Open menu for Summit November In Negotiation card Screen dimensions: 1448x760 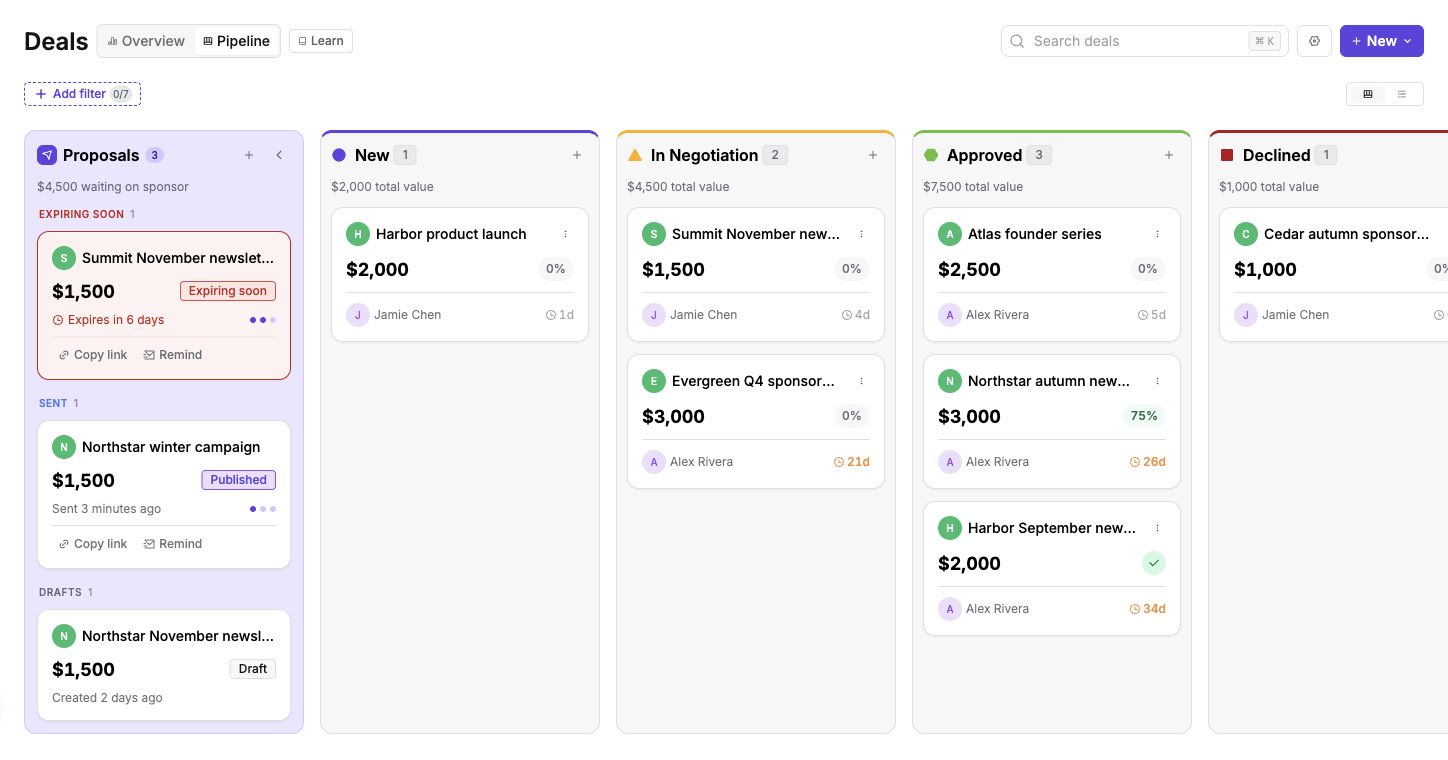click(x=861, y=234)
